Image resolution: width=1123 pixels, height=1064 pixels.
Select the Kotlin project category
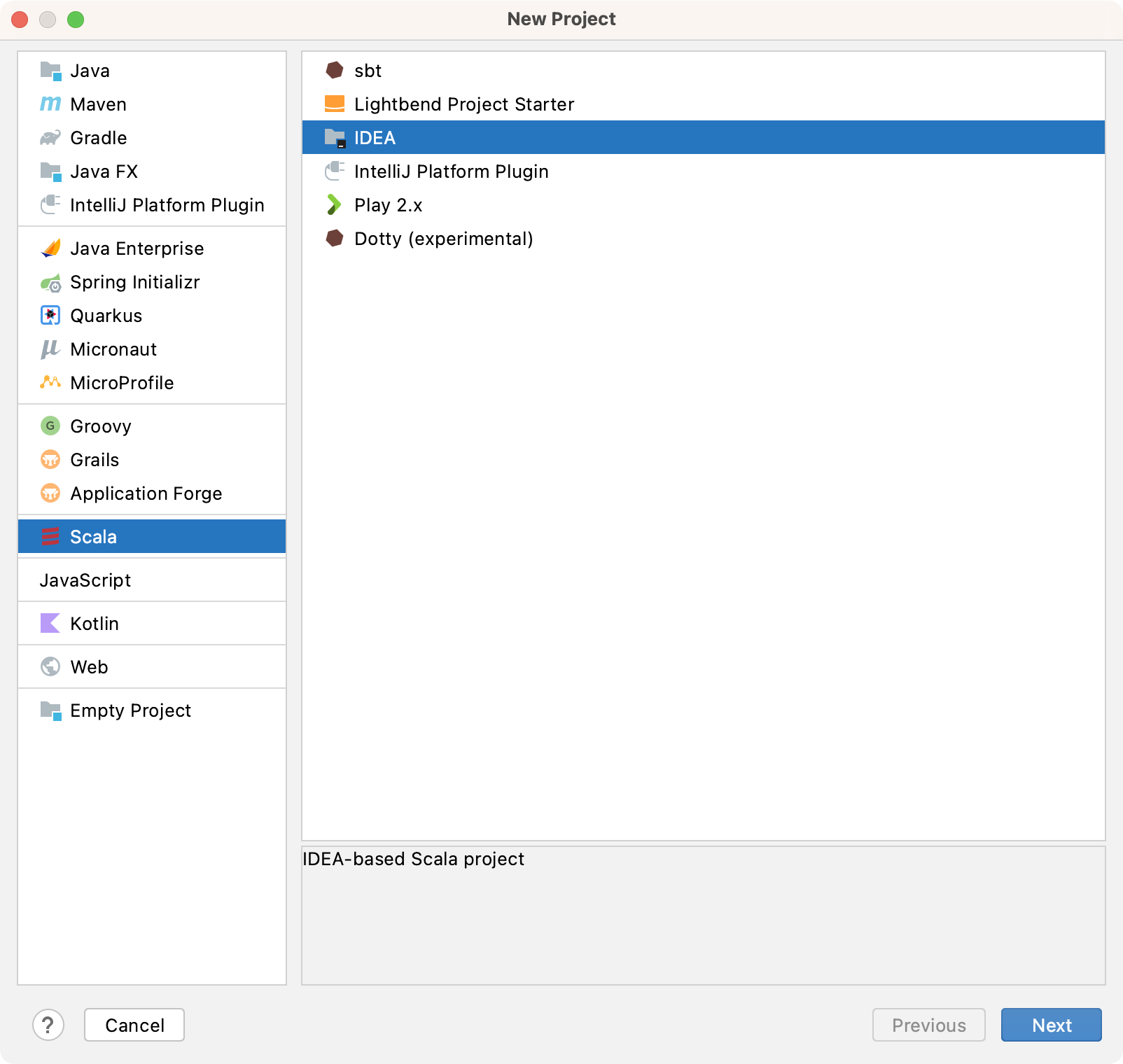[x=152, y=624]
